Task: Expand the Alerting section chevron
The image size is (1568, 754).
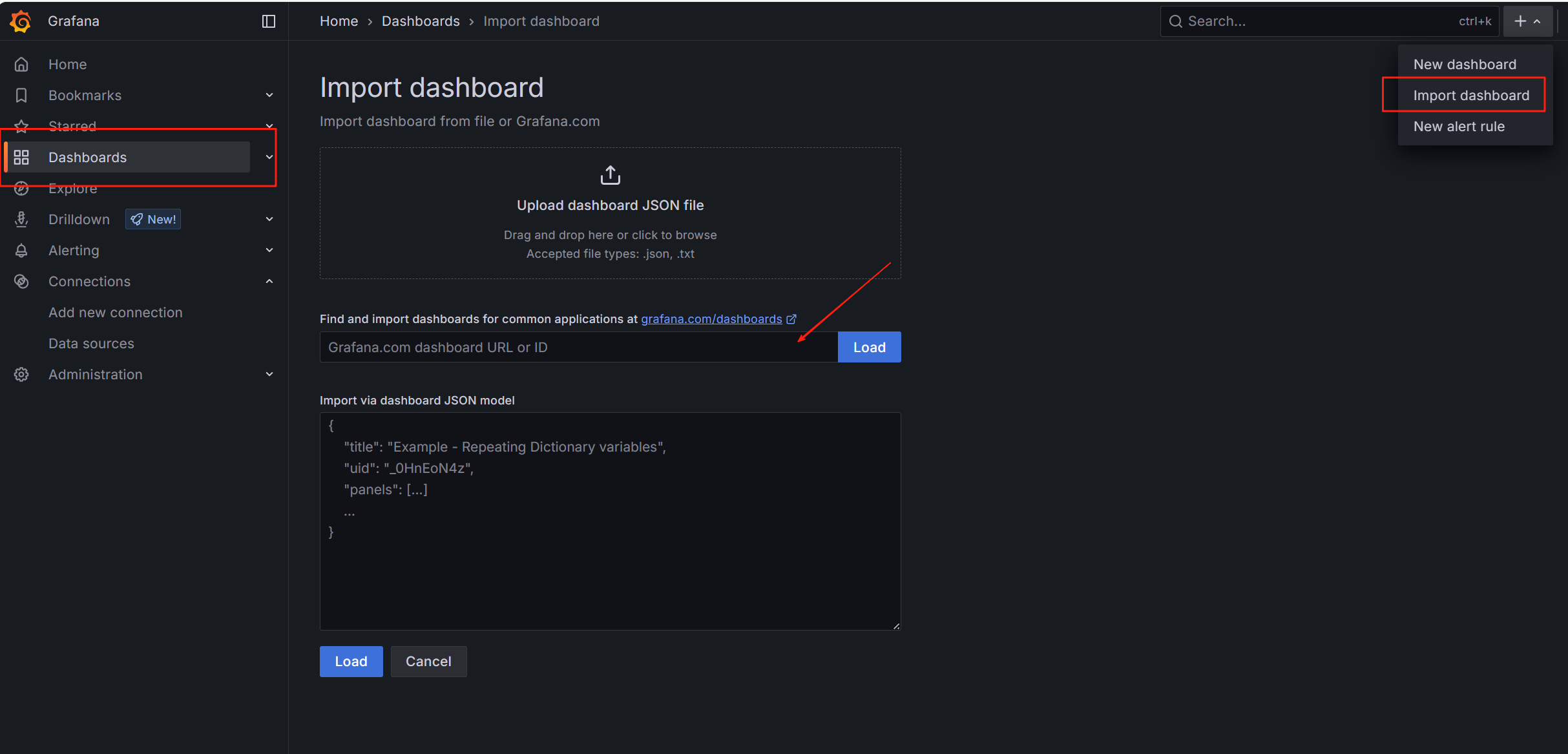Action: coord(269,251)
